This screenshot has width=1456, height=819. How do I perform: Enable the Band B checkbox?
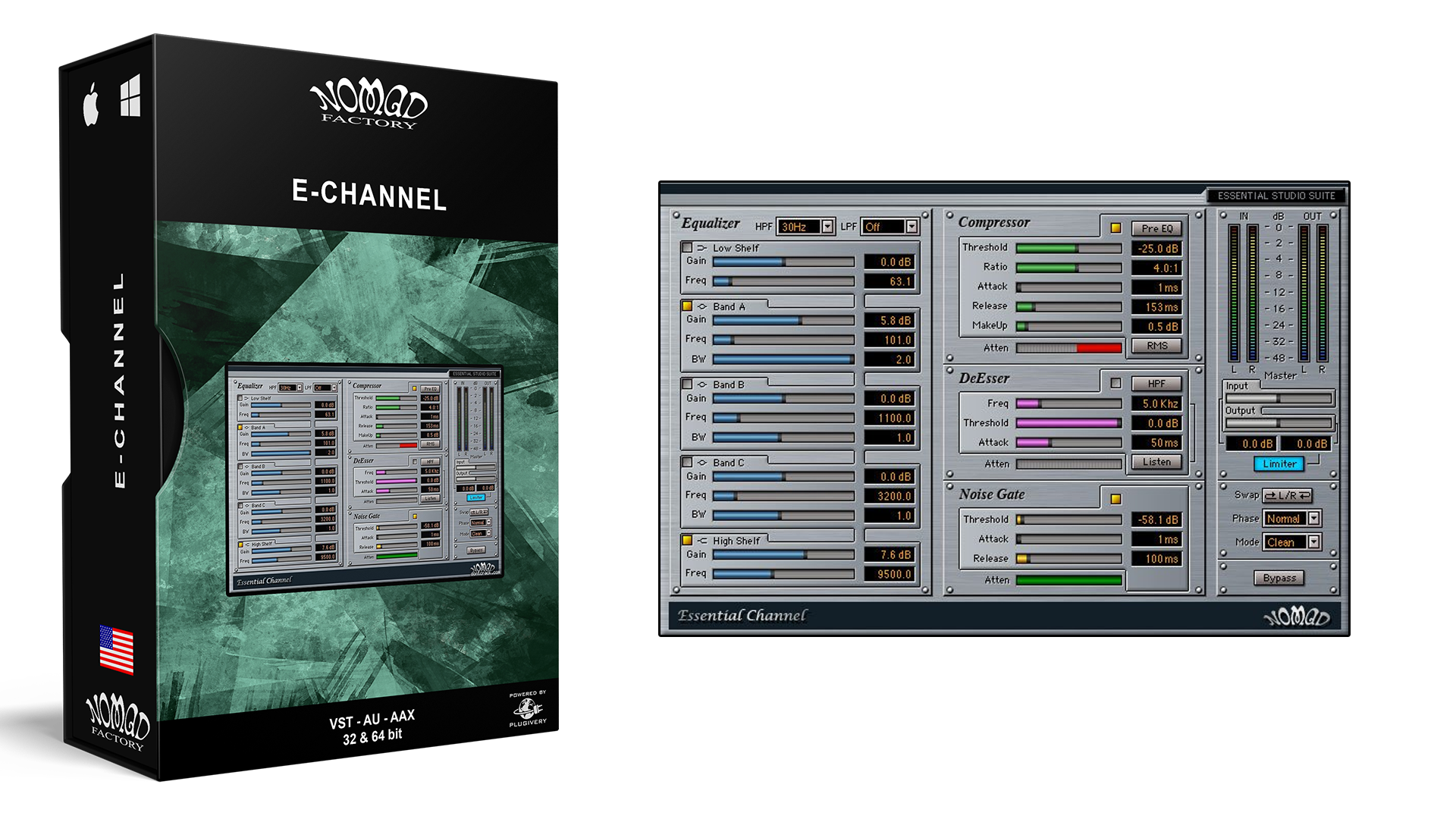pos(687,384)
